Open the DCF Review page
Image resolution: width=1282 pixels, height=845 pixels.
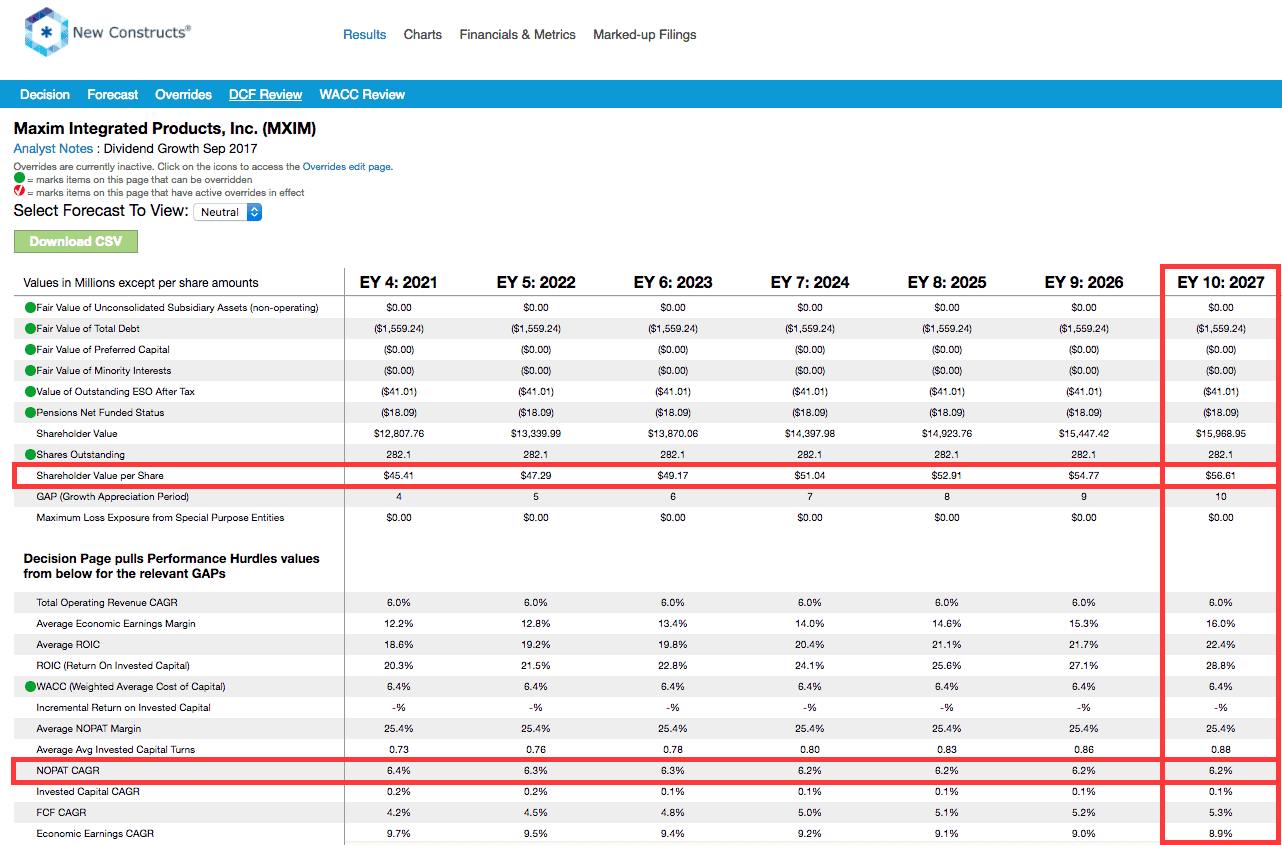point(265,95)
